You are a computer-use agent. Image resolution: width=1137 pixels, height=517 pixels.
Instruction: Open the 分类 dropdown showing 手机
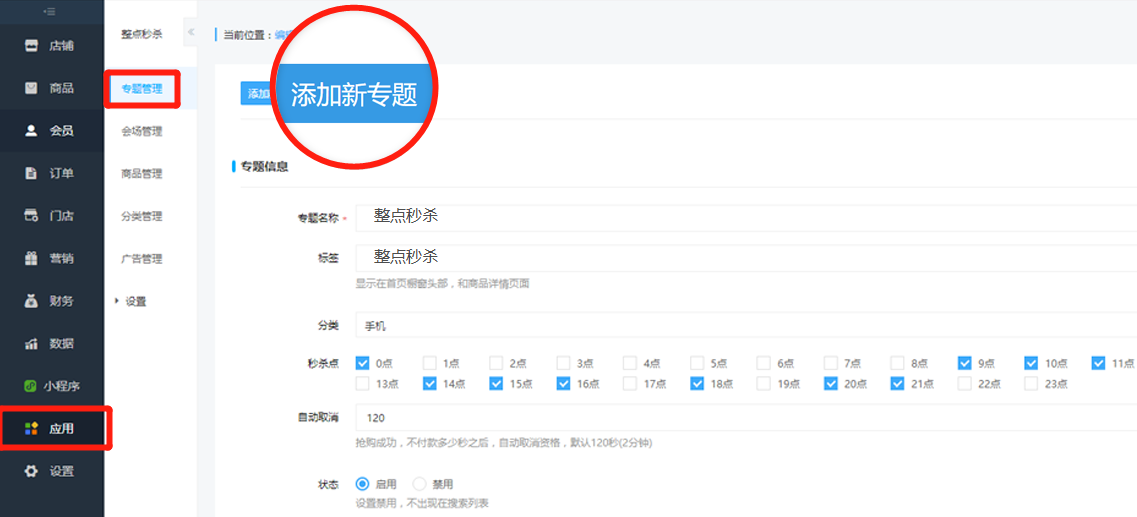746,326
